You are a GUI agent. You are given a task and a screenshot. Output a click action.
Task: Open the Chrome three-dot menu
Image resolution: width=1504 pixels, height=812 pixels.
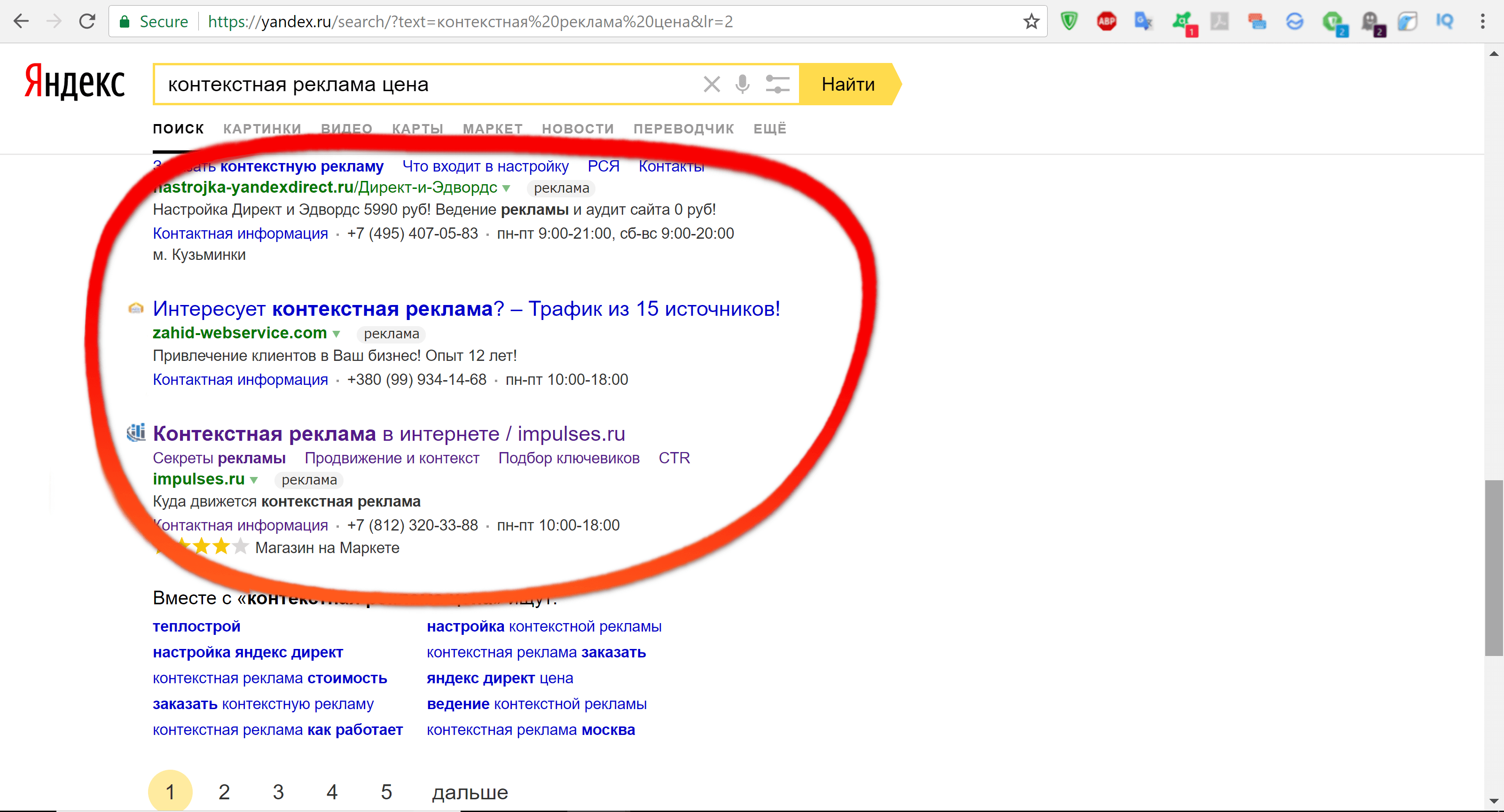pos(1482,22)
